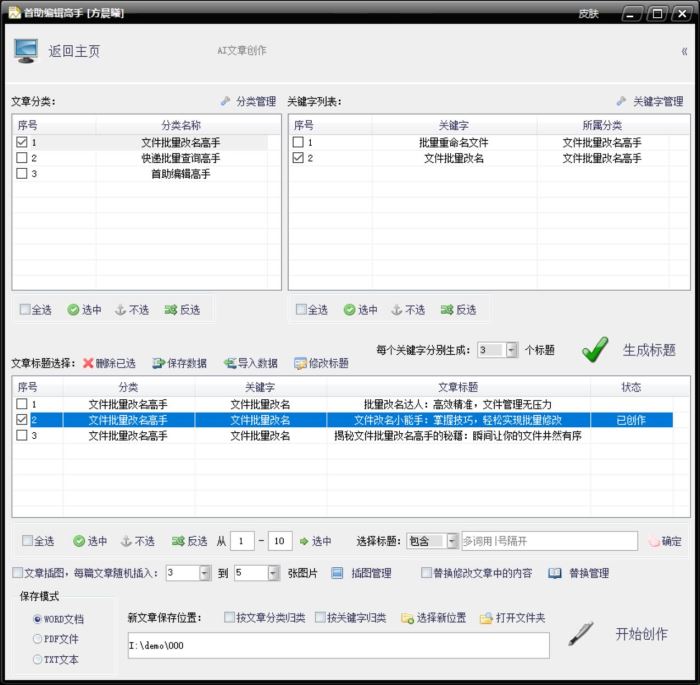Screen dimensions: 700x685
Task: Click 开始创作 pen icon button
Action: coord(582,633)
